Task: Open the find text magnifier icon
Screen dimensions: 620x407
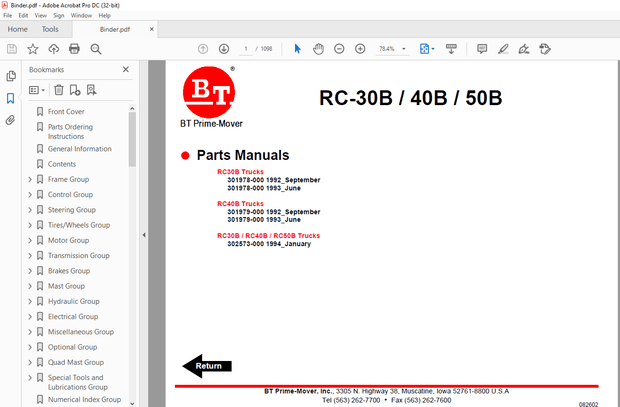Action: pyautogui.click(x=96, y=49)
